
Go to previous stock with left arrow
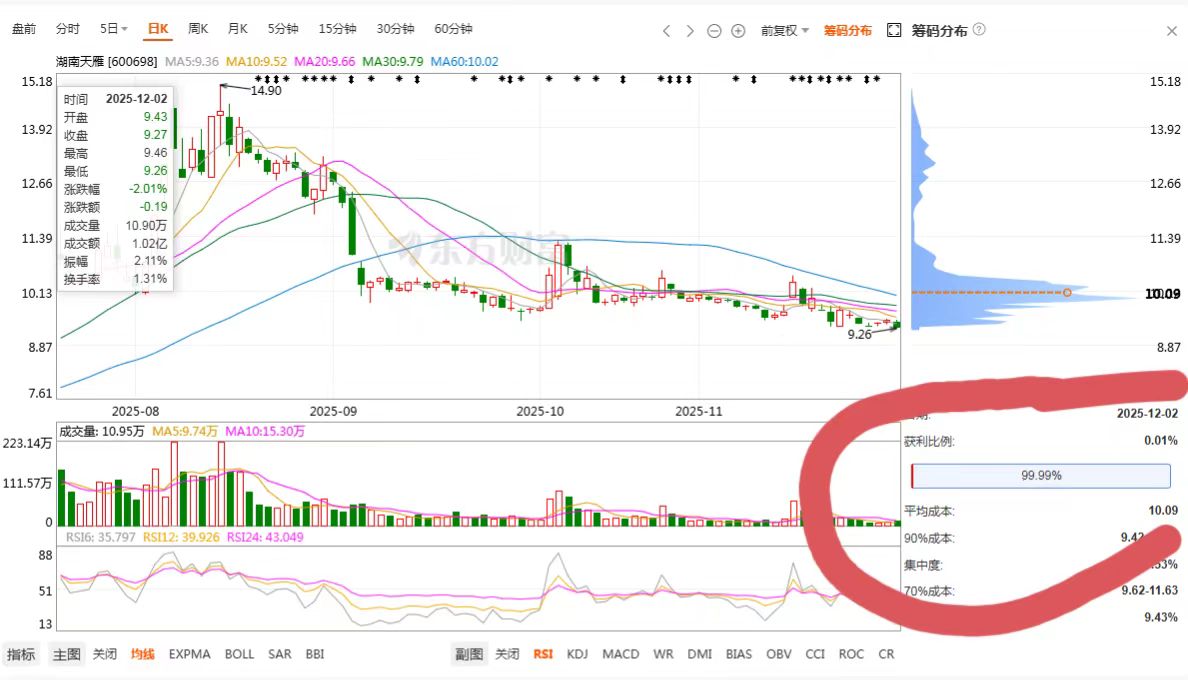pyautogui.click(x=666, y=31)
